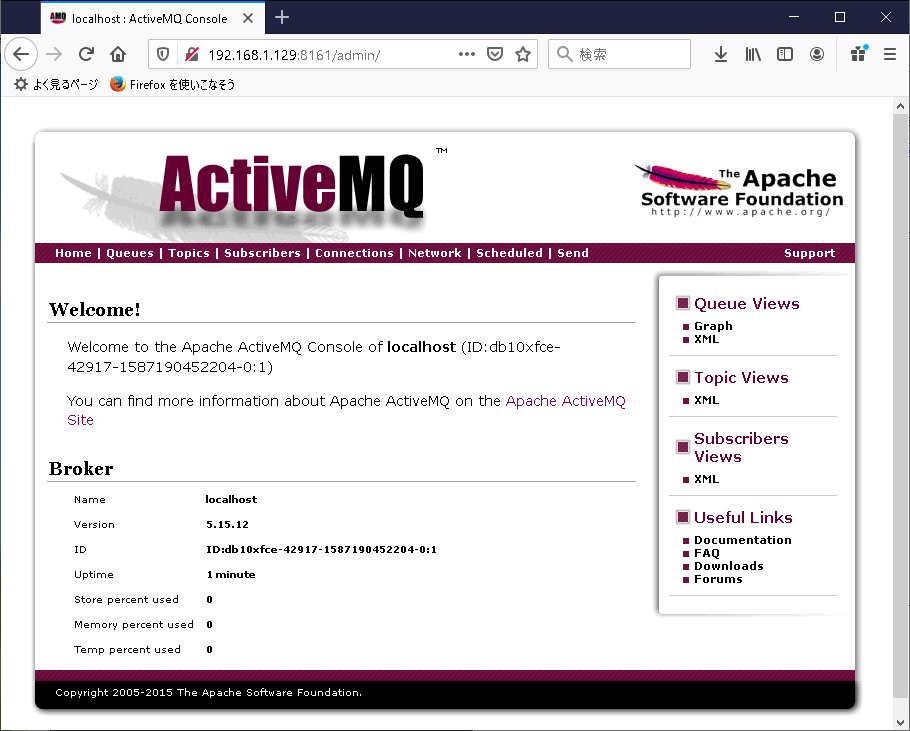Open the Subscribers page
This screenshot has height=731, width=910.
tap(262, 253)
